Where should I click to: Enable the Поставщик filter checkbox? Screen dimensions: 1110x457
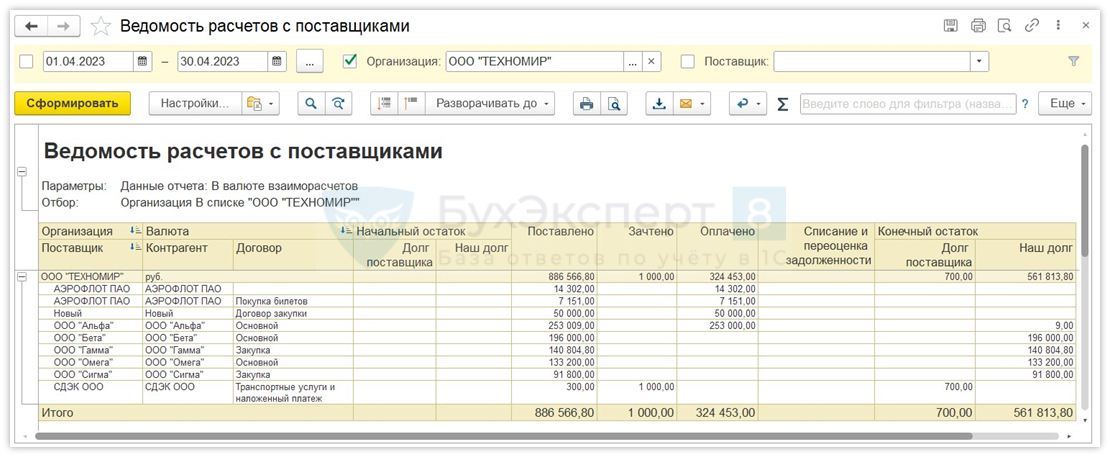pos(688,61)
